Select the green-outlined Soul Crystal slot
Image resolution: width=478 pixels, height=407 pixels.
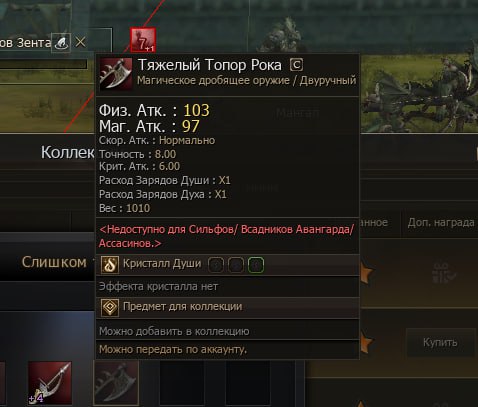256,265
